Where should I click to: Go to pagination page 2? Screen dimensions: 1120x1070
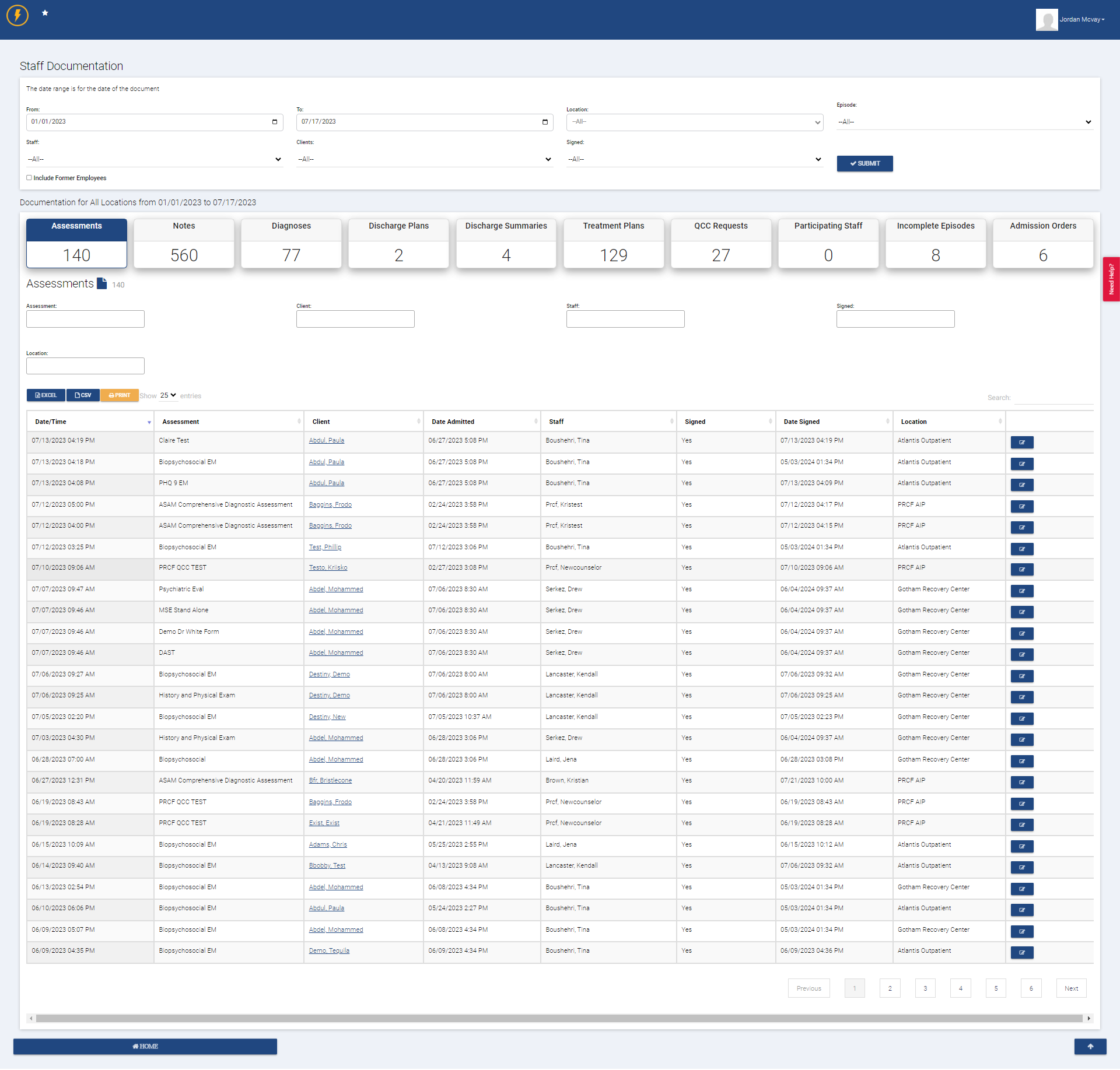pyautogui.click(x=890, y=988)
